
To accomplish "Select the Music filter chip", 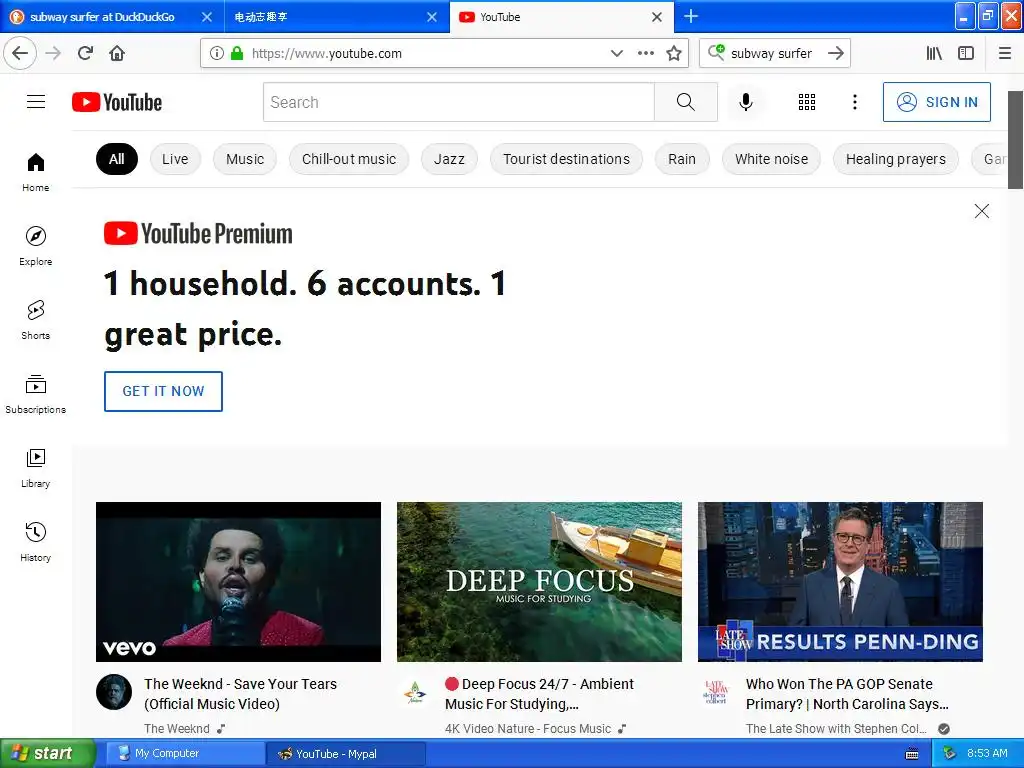I will coord(245,159).
